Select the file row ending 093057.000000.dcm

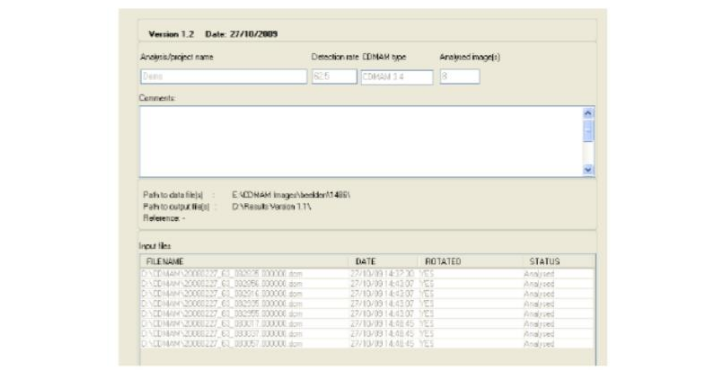pyautogui.click(x=367, y=344)
